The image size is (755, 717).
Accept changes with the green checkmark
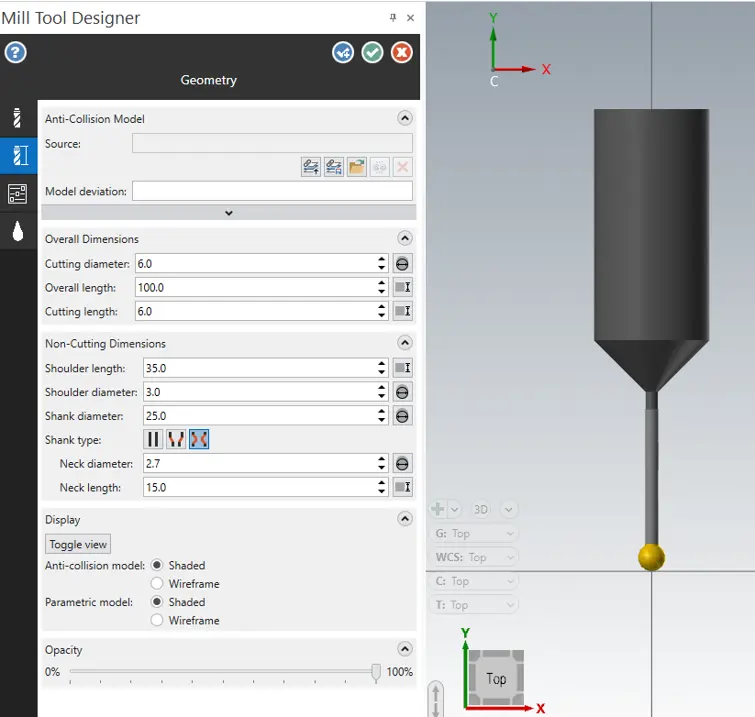coord(372,52)
